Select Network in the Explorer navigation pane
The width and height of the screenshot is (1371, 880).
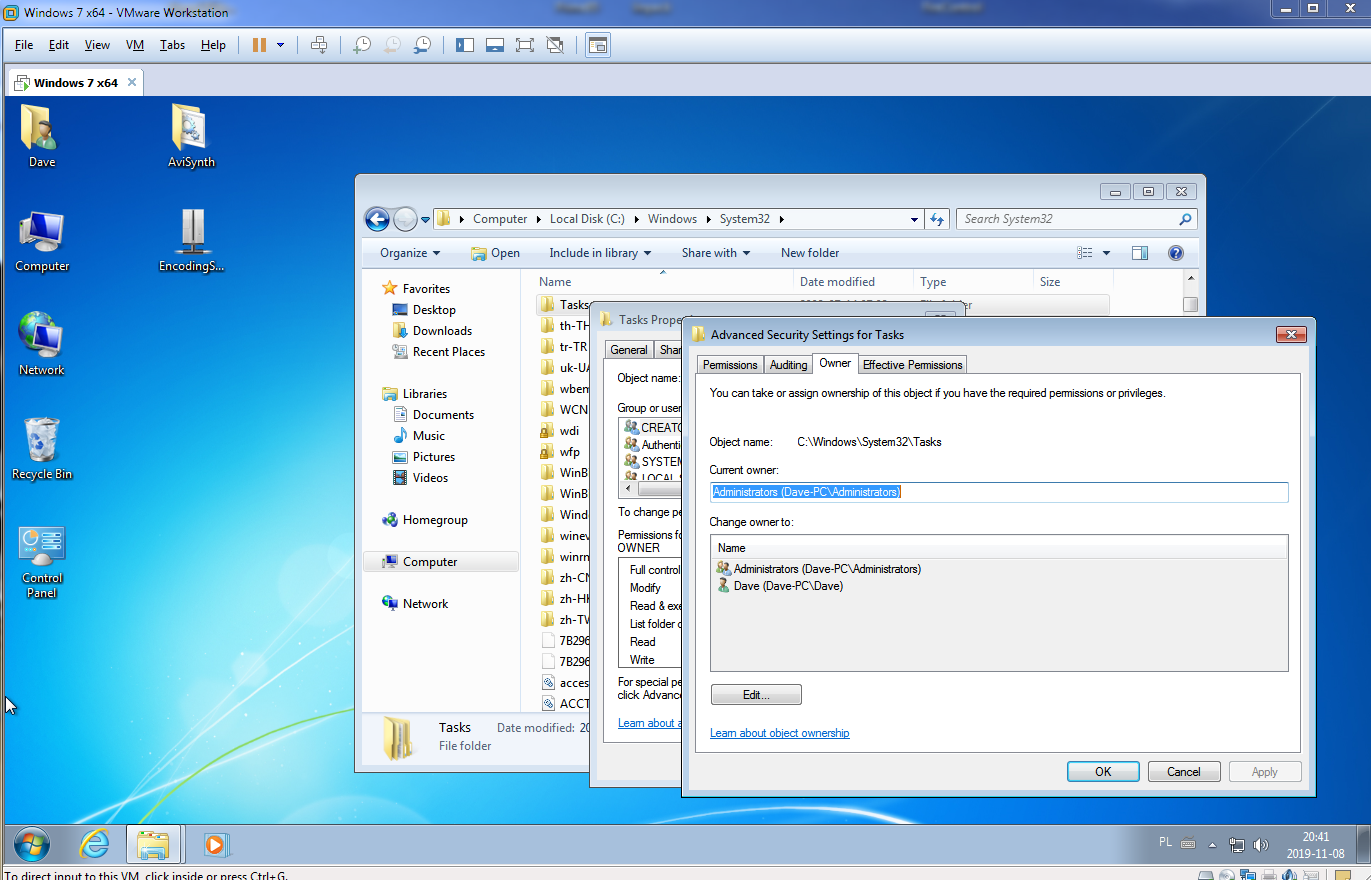click(x=425, y=604)
